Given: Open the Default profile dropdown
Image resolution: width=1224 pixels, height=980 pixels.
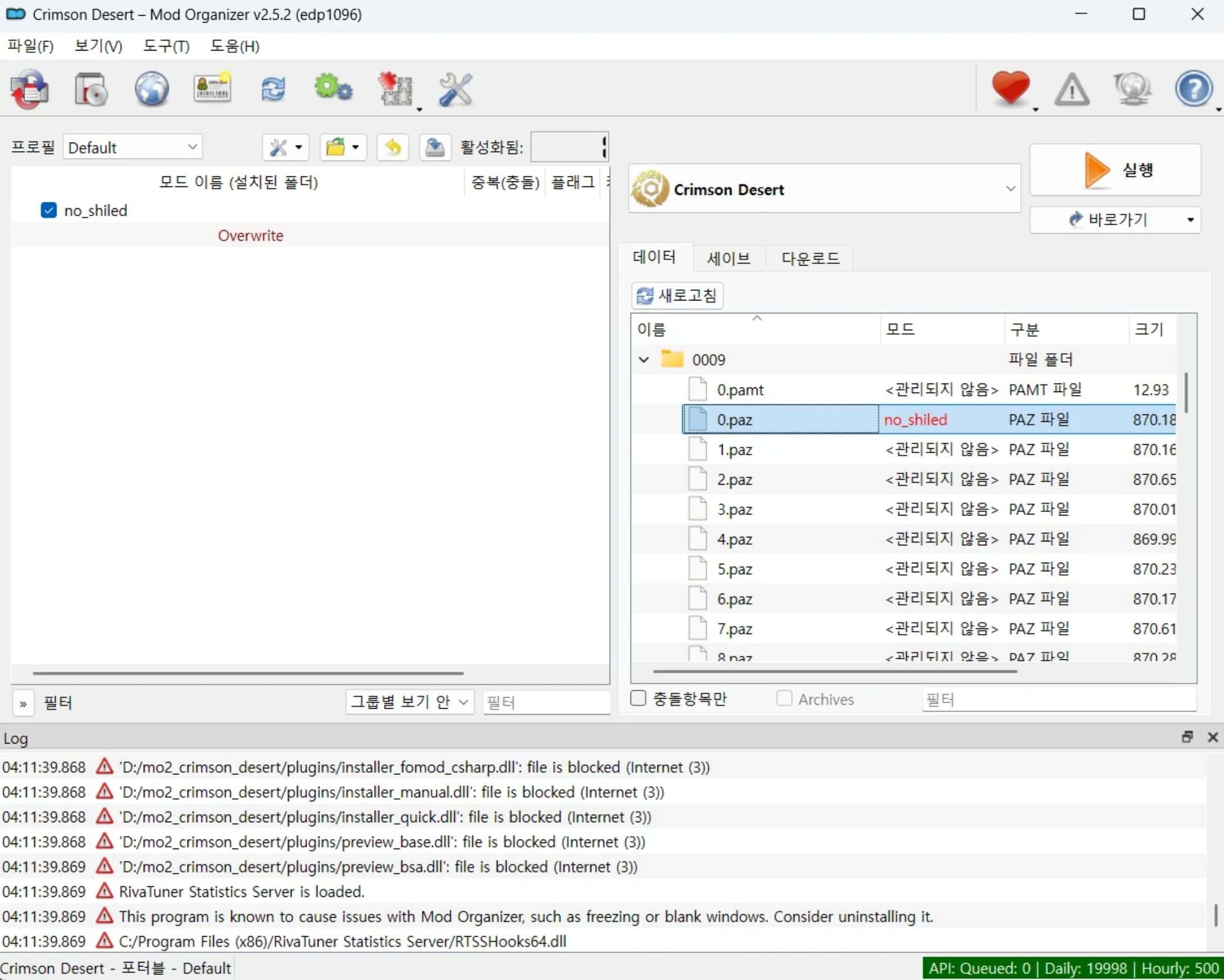Looking at the screenshot, I should [133, 147].
